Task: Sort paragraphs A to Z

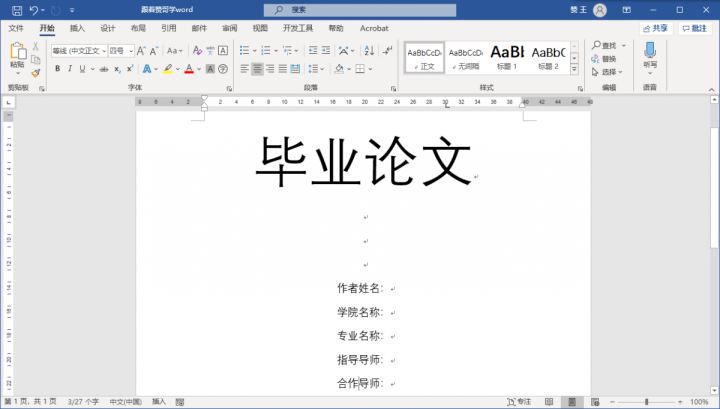Action: click(x=369, y=50)
